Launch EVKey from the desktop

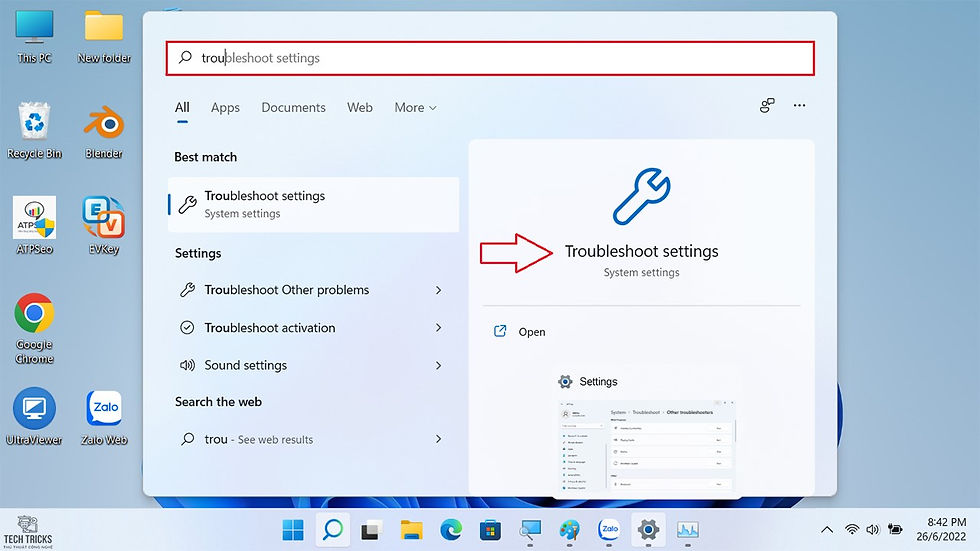point(104,226)
